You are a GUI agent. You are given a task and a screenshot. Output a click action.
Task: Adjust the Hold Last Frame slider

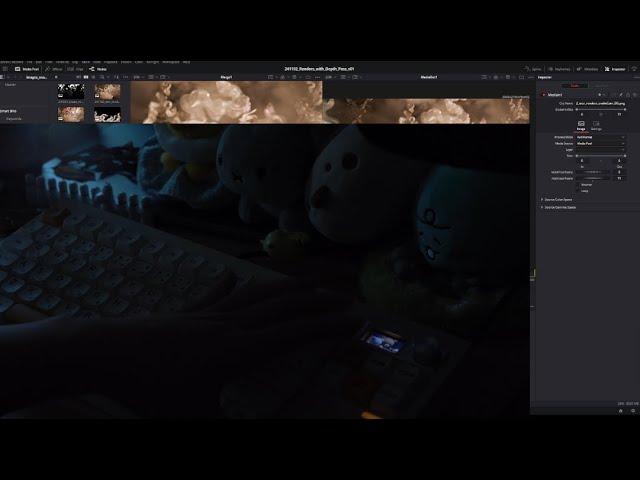pyautogui.click(x=593, y=178)
